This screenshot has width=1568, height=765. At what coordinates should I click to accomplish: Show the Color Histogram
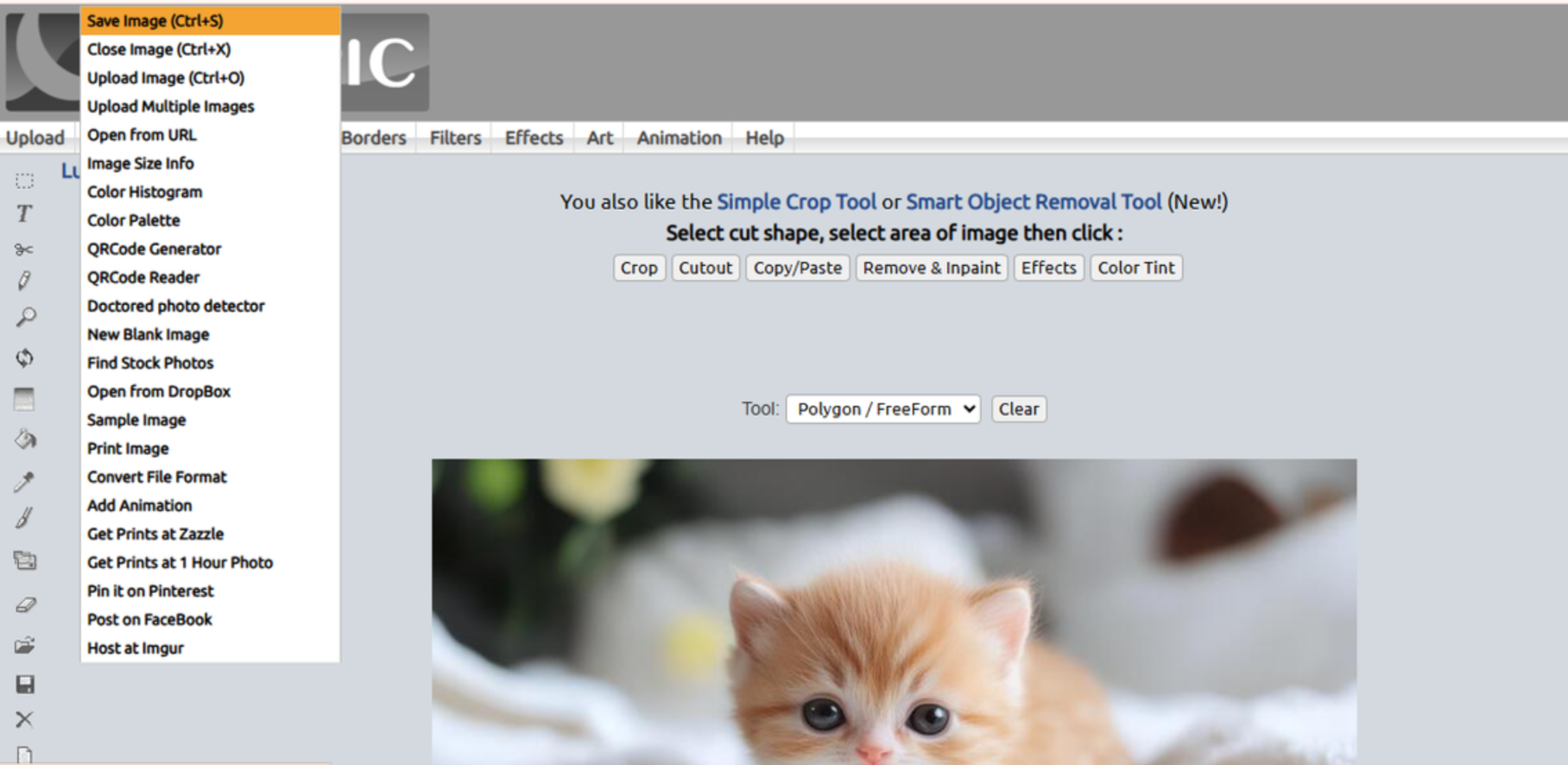coord(210,192)
